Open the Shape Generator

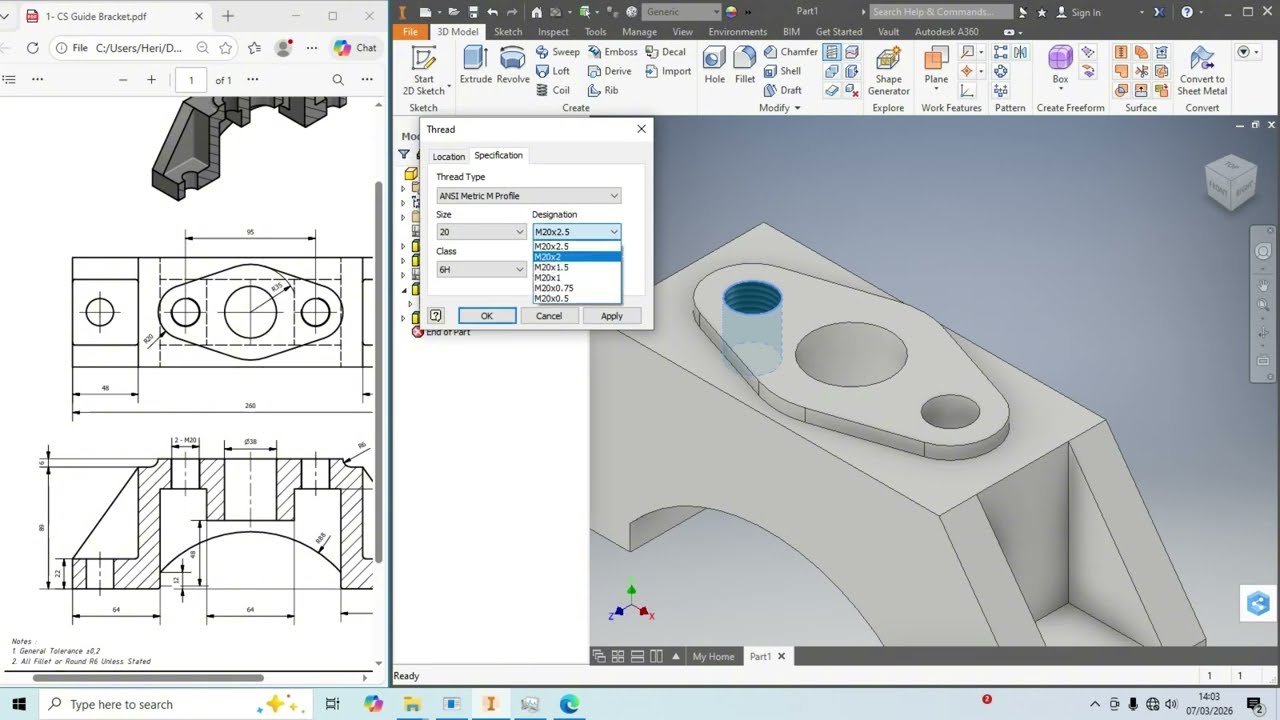(888, 70)
